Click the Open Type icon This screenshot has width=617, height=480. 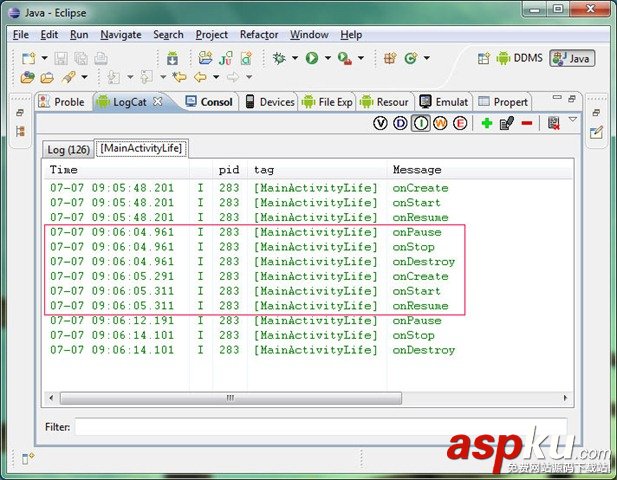coord(27,77)
